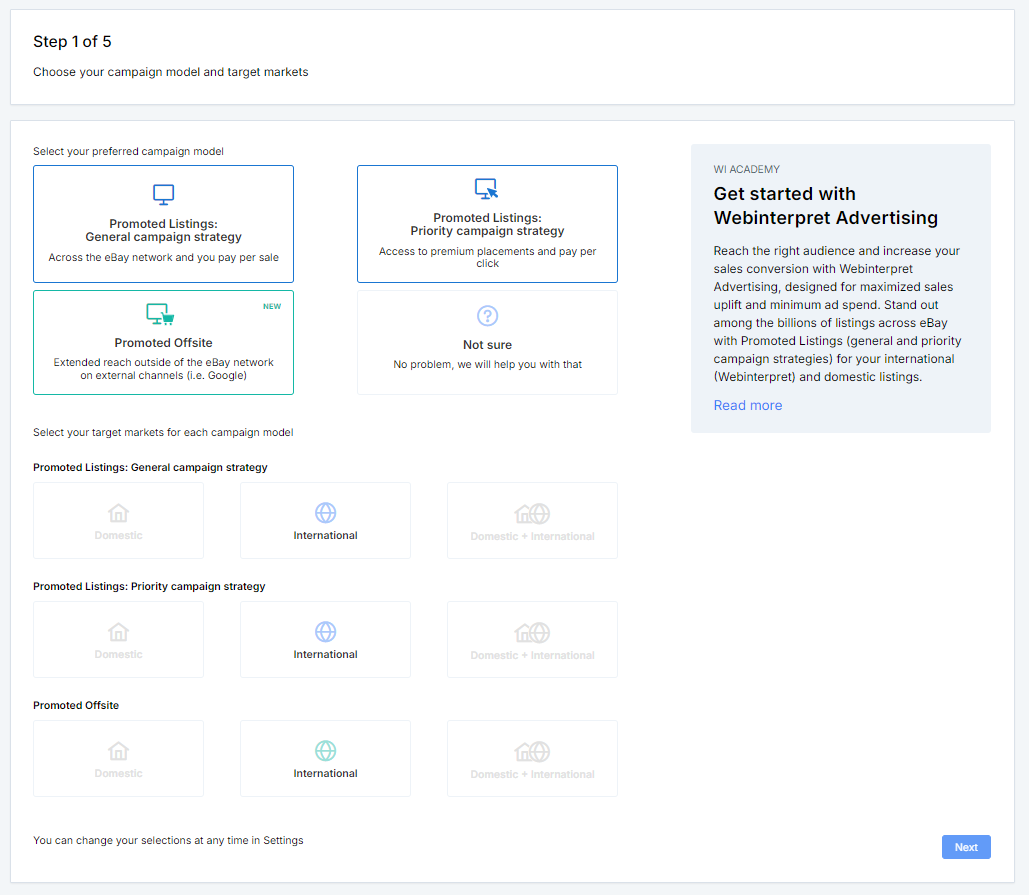Screen dimensions: 1029x895
Task: Select International market for General campaign strategy
Action: tap(326, 520)
